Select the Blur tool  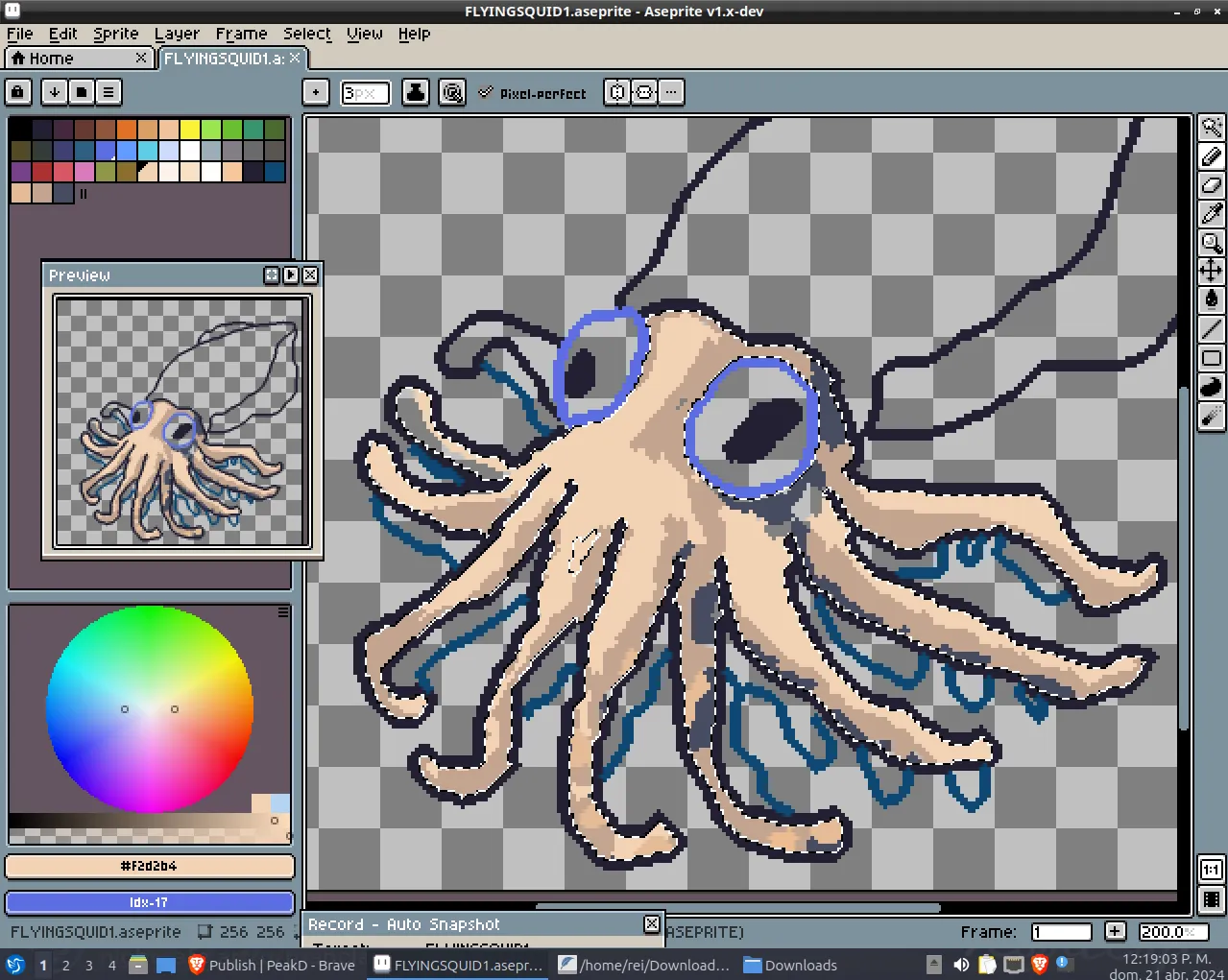[x=1212, y=416]
